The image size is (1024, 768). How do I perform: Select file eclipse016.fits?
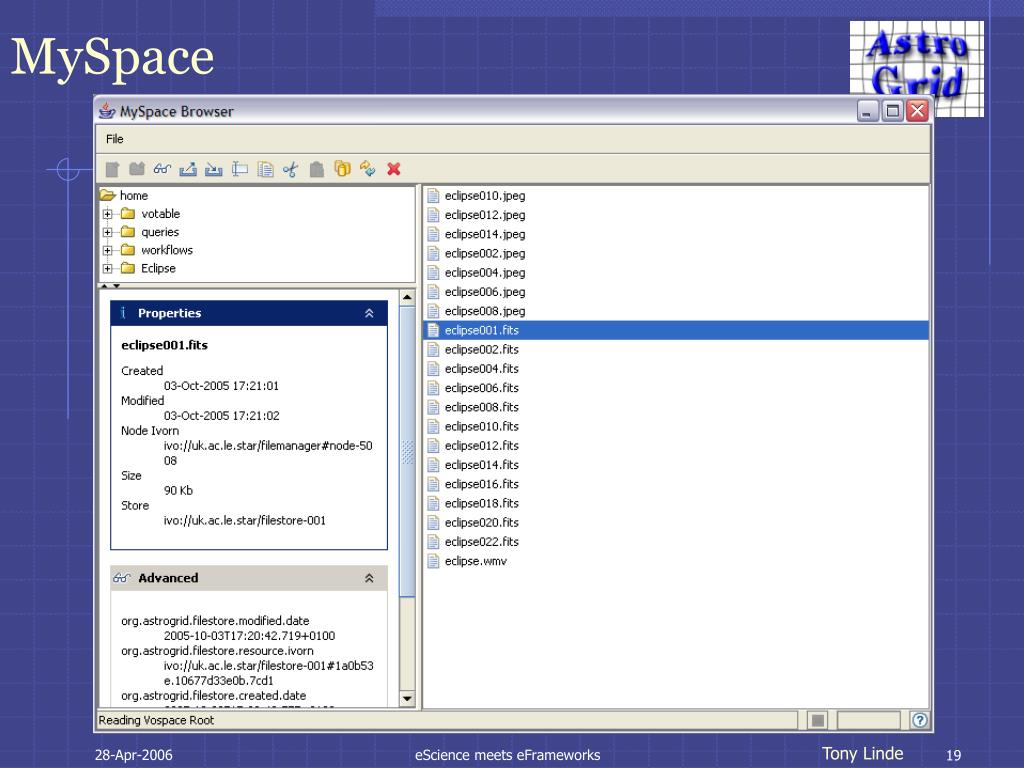(x=482, y=485)
